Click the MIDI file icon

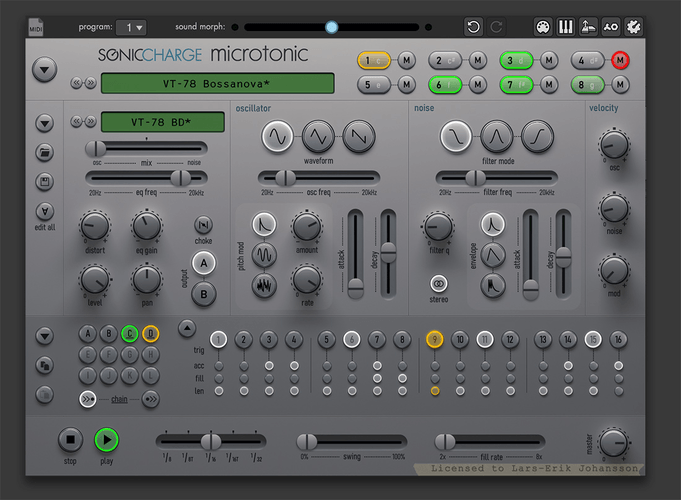[36, 27]
